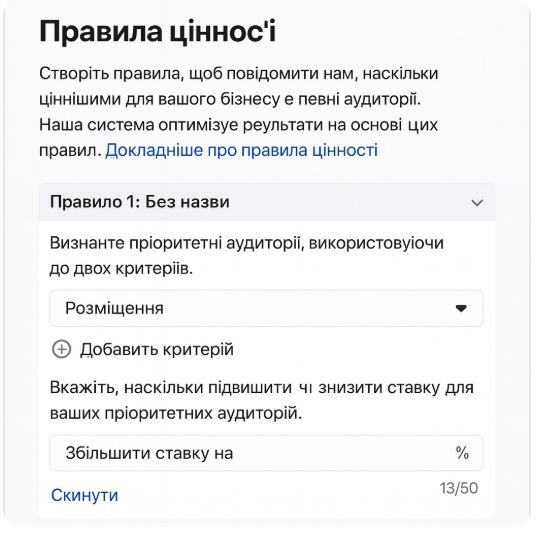Click the Скинути reset link

(84, 495)
